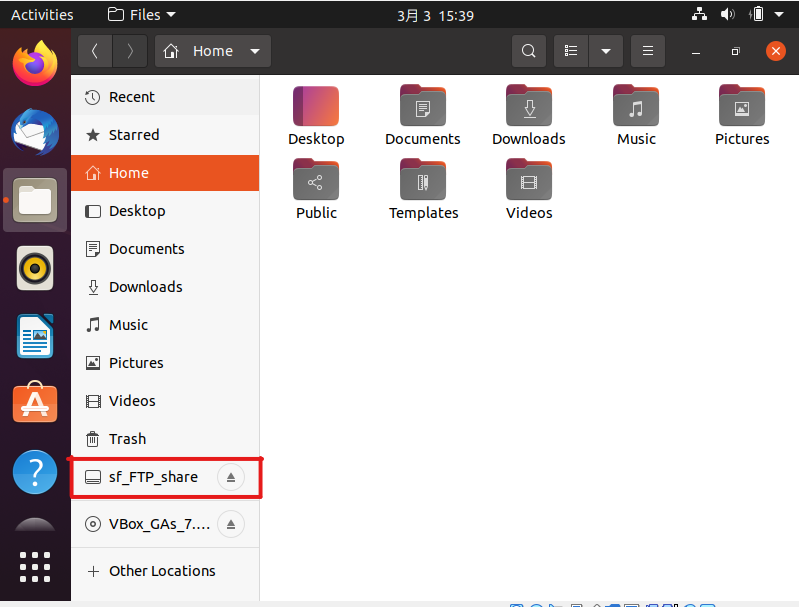Open Other Locations in the sidebar
This screenshot has width=799, height=607.
click(x=165, y=571)
